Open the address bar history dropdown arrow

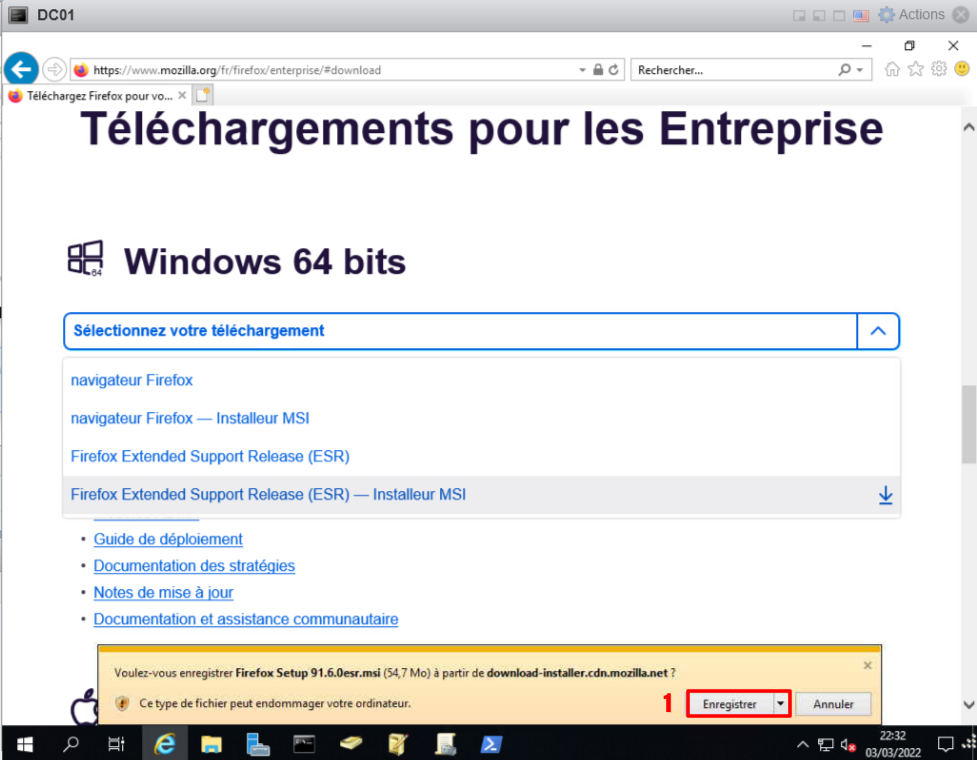tap(583, 70)
